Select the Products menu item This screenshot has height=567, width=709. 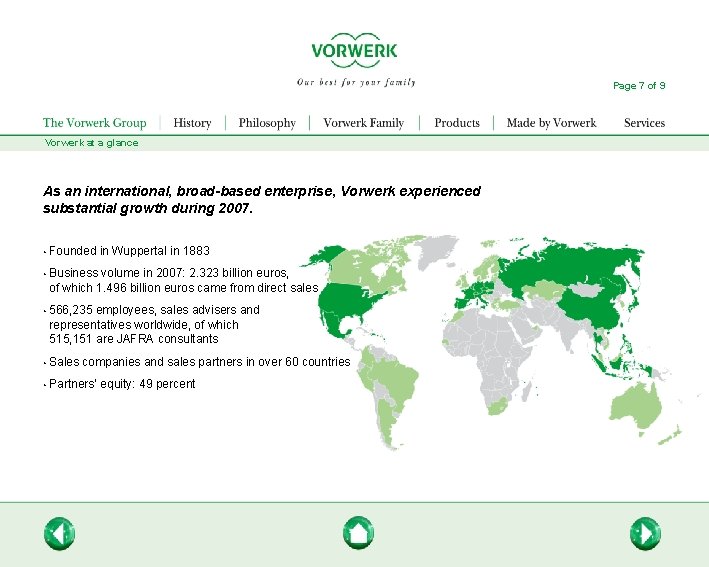pos(457,123)
